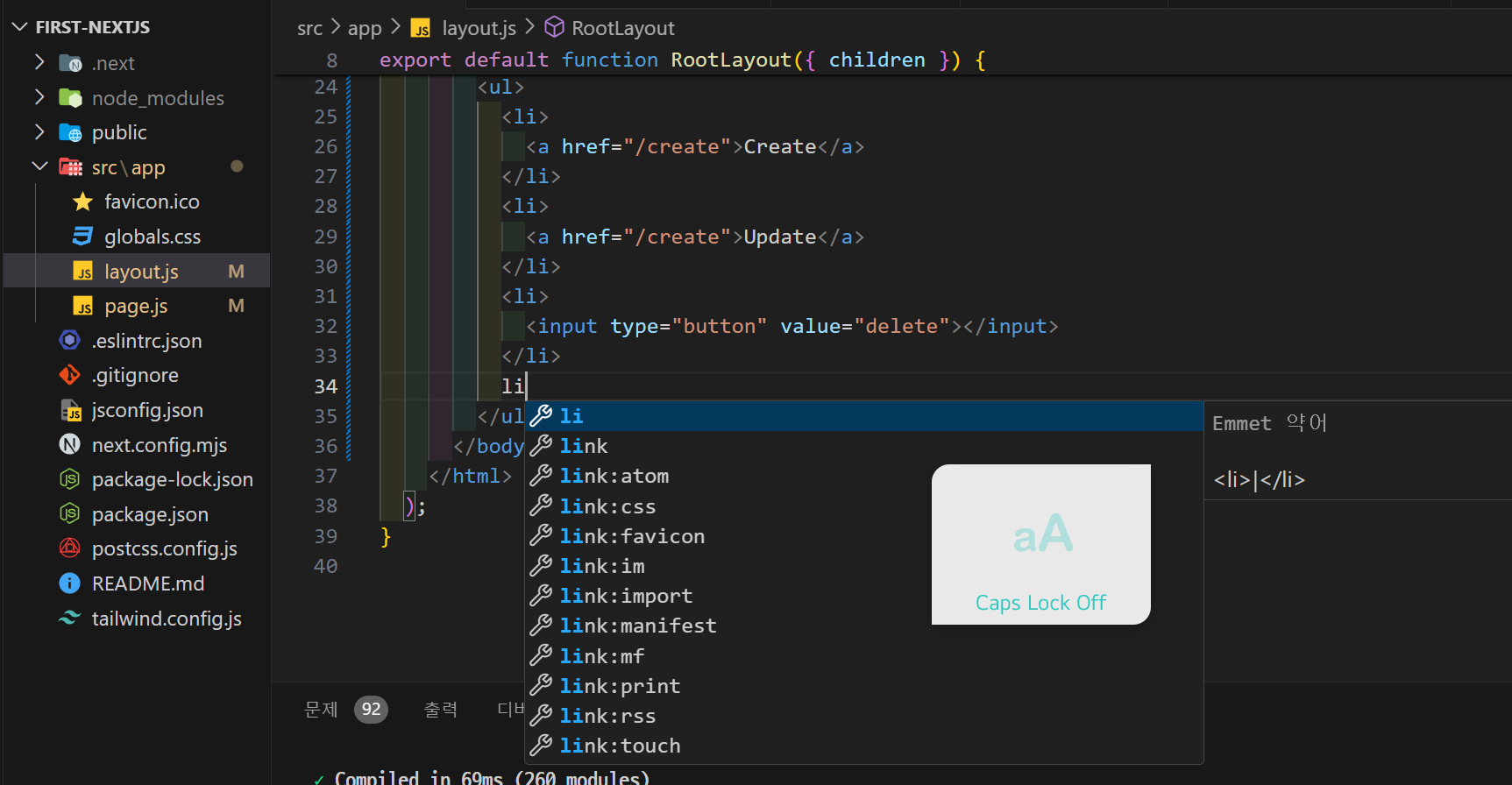The width and height of the screenshot is (1512, 785).
Task: Click the wrench icon beside 'li' suggestion
Action: (x=541, y=415)
